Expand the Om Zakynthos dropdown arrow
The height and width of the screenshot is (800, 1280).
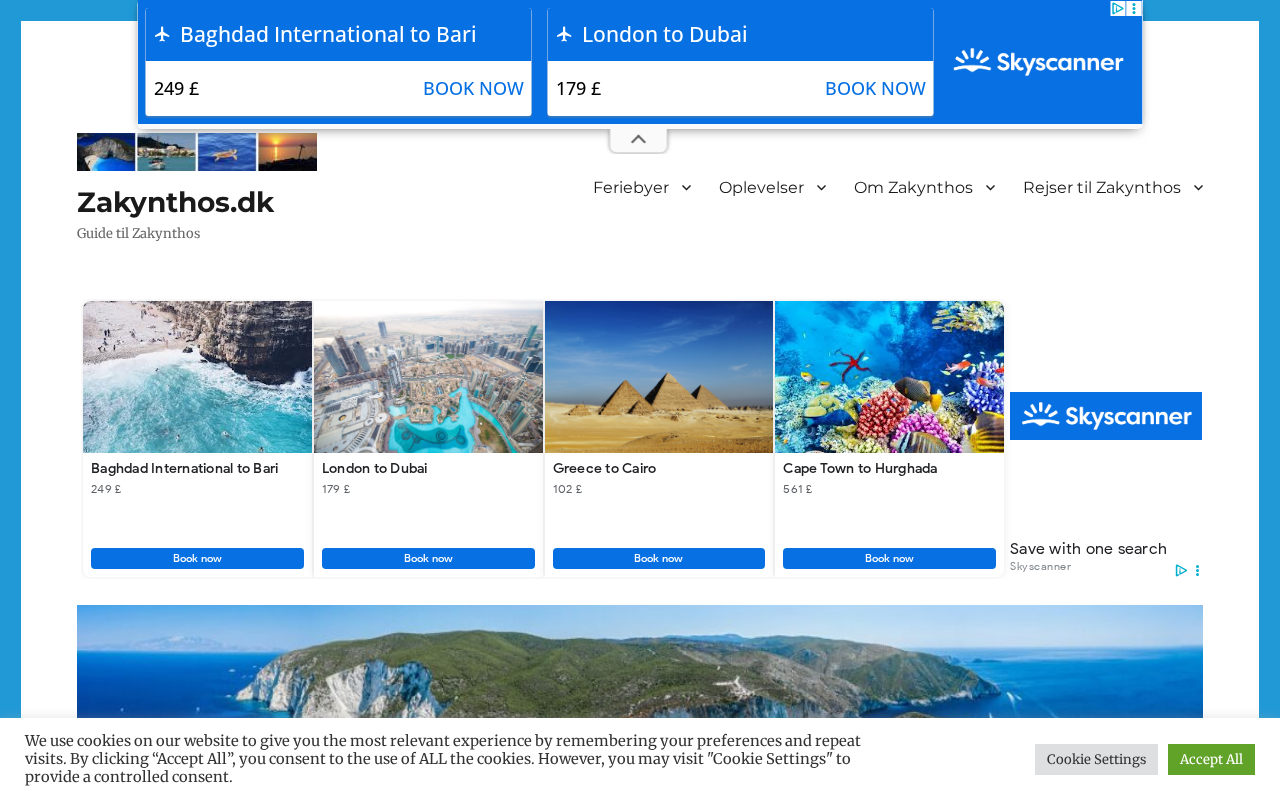coord(990,188)
